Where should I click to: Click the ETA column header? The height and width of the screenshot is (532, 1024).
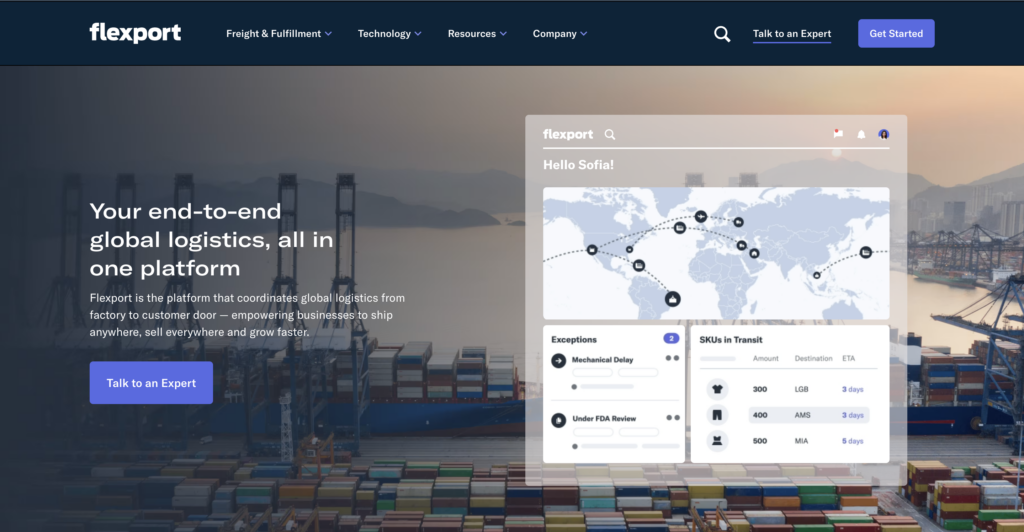848,358
